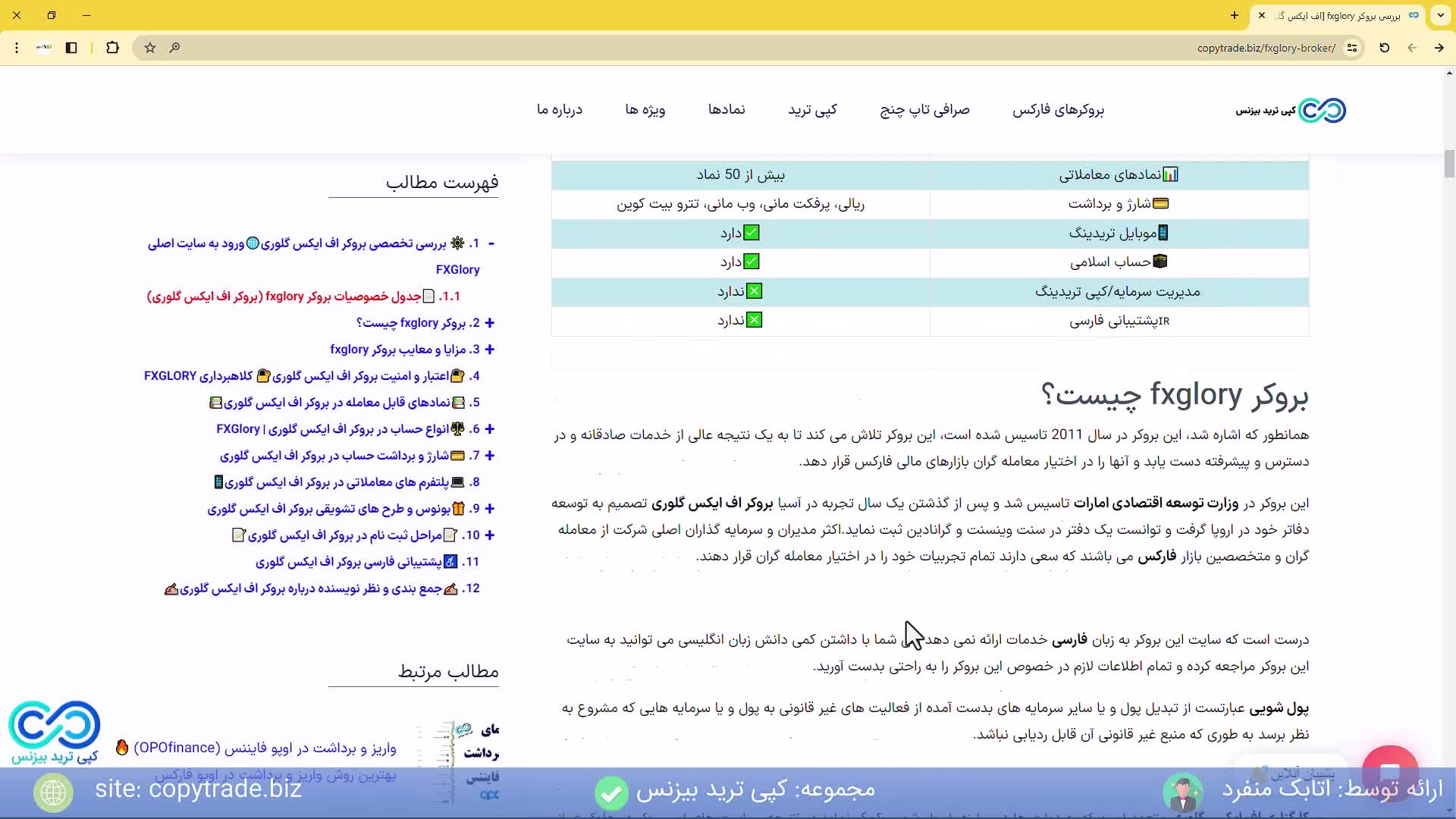Click the back navigation arrow

point(1412,48)
